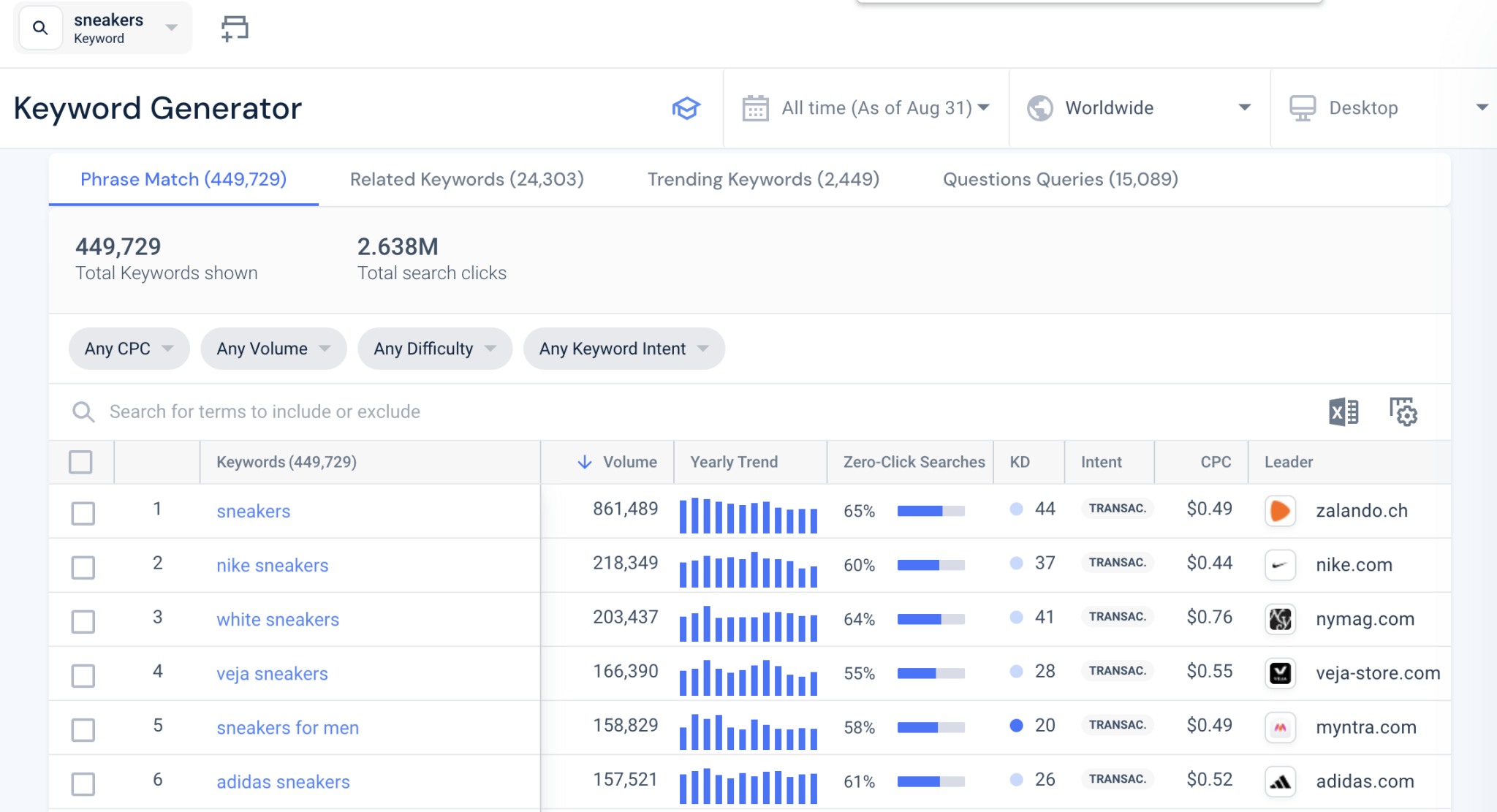Sort by the CPC column header
The width and height of the screenshot is (1497, 812).
[x=1216, y=462]
